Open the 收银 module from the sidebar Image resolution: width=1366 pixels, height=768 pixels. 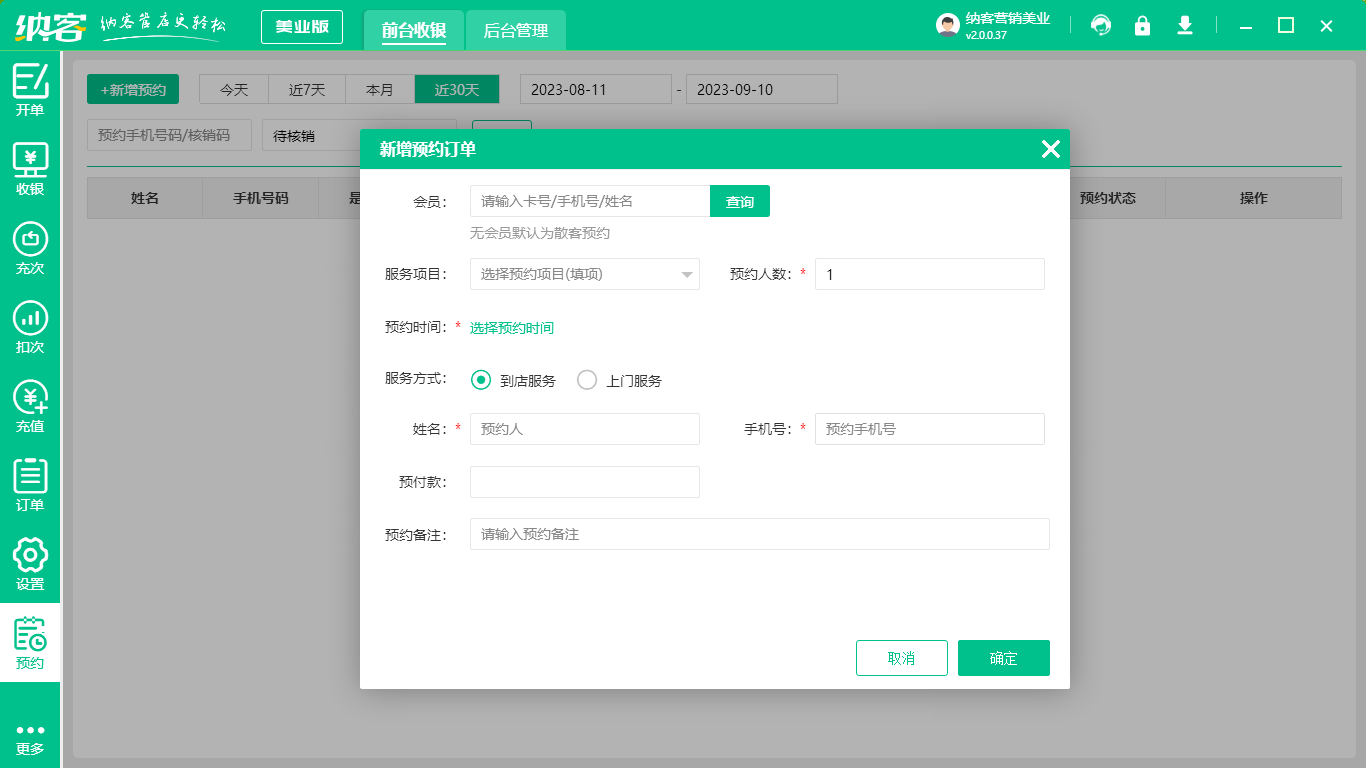(x=30, y=167)
